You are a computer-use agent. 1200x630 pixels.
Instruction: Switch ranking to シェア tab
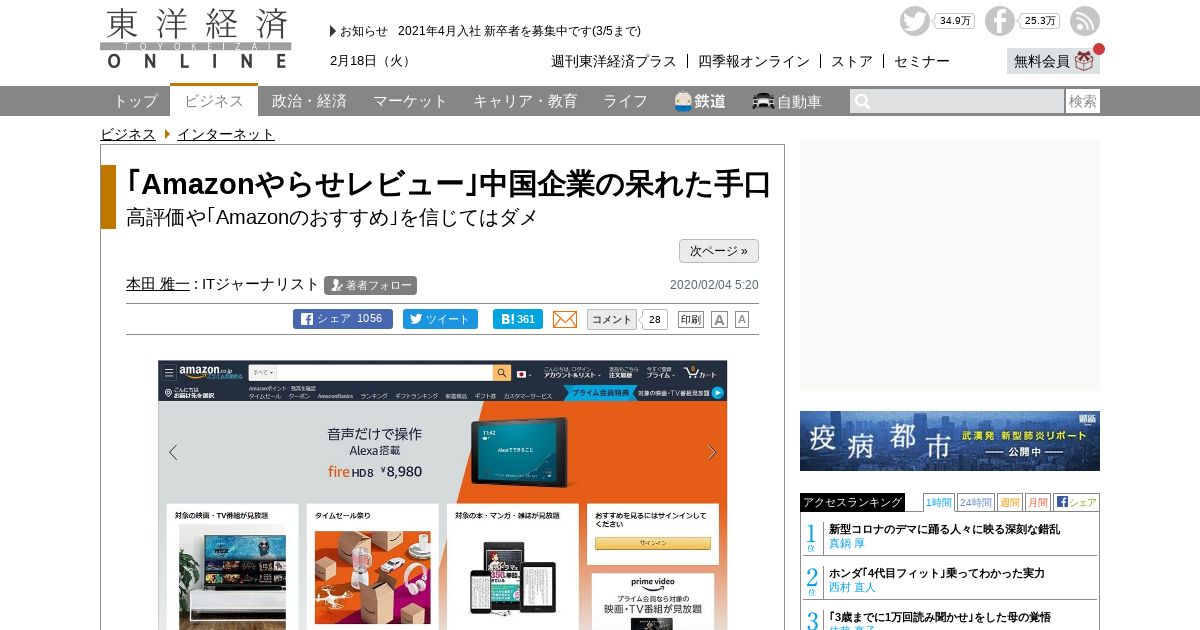point(1076,502)
